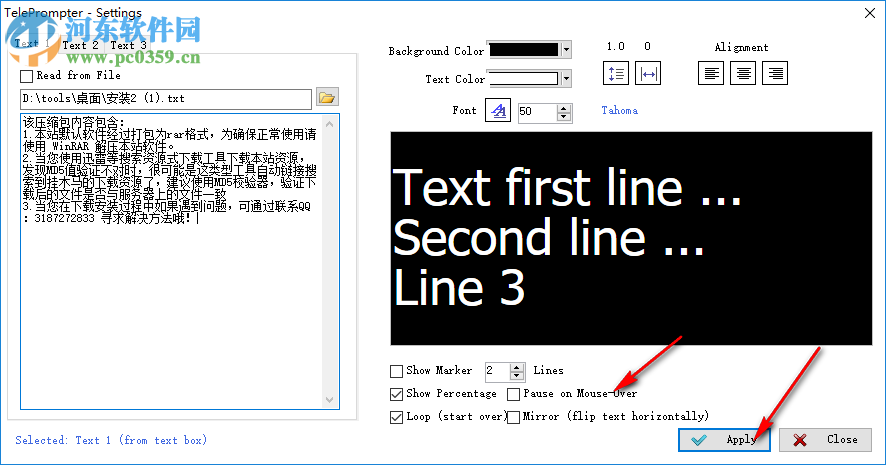The height and width of the screenshot is (465, 886).
Task: Click the Apply button
Action: (724, 440)
